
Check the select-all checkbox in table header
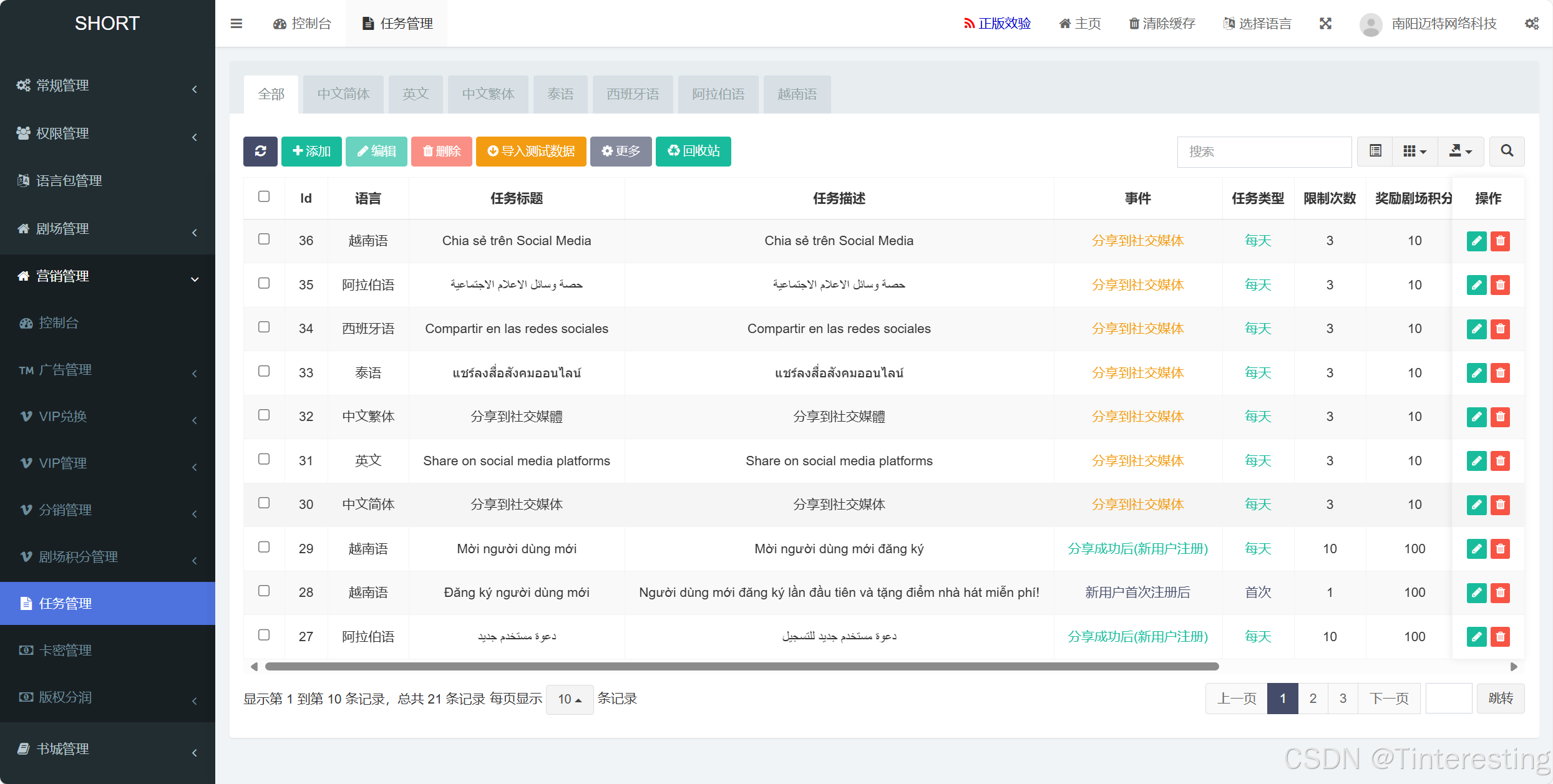click(x=264, y=196)
